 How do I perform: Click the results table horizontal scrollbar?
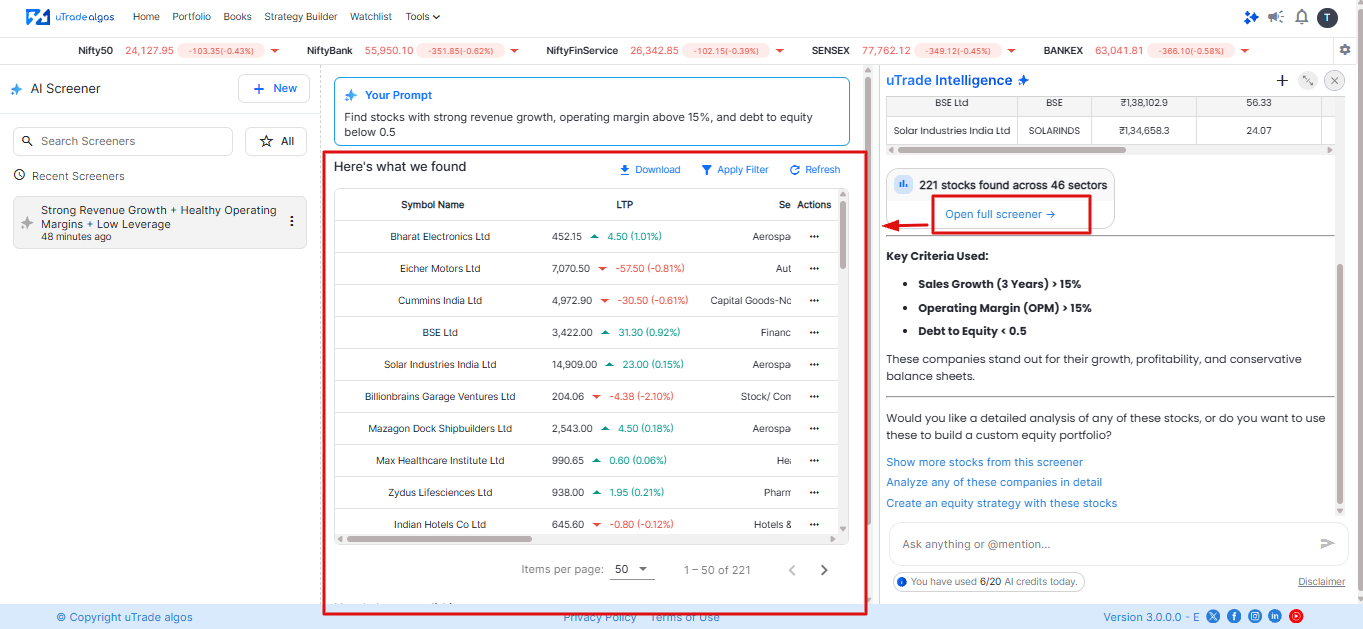pos(439,539)
